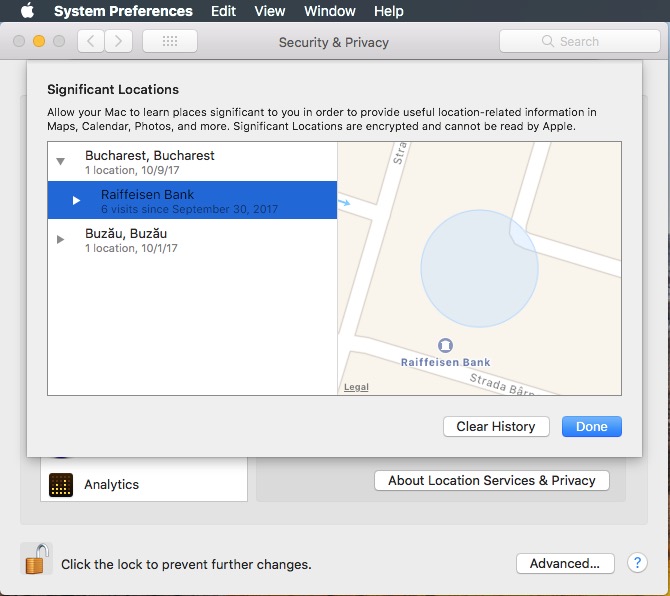
Task: Open the Apple menu
Action: point(27,11)
